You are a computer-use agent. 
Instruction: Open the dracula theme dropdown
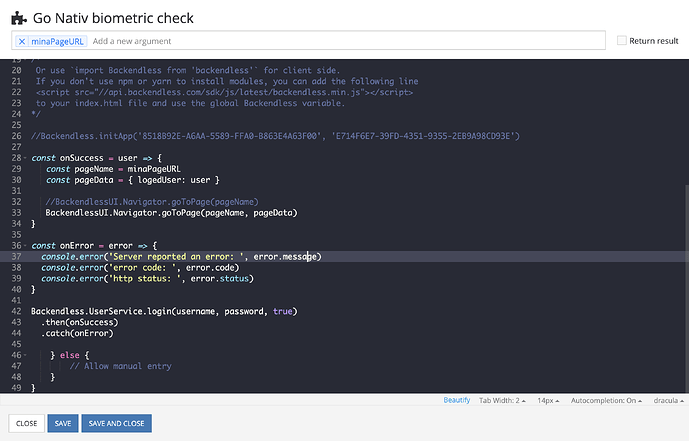(x=668, y=401)
